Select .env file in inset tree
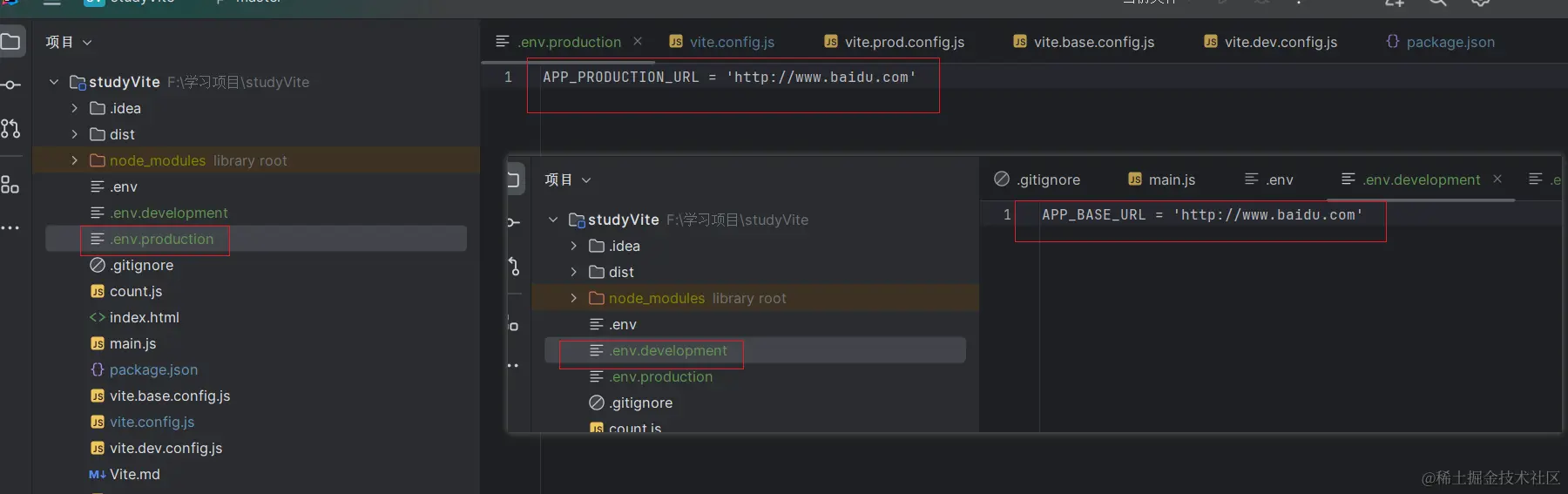The height and width of the screenshot is (494, 1568). point(613,324)
